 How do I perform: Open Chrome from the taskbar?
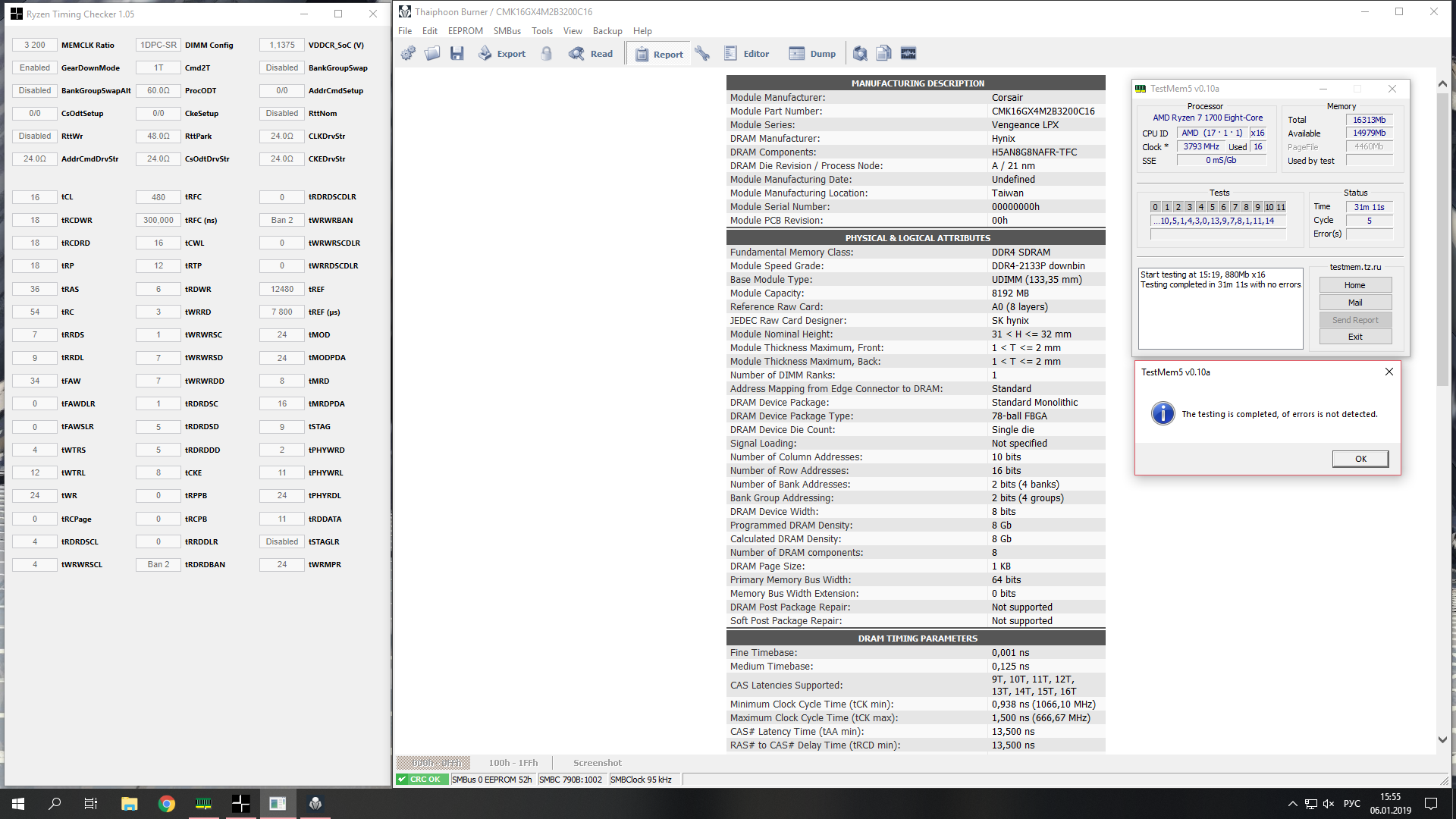point(167,804)
